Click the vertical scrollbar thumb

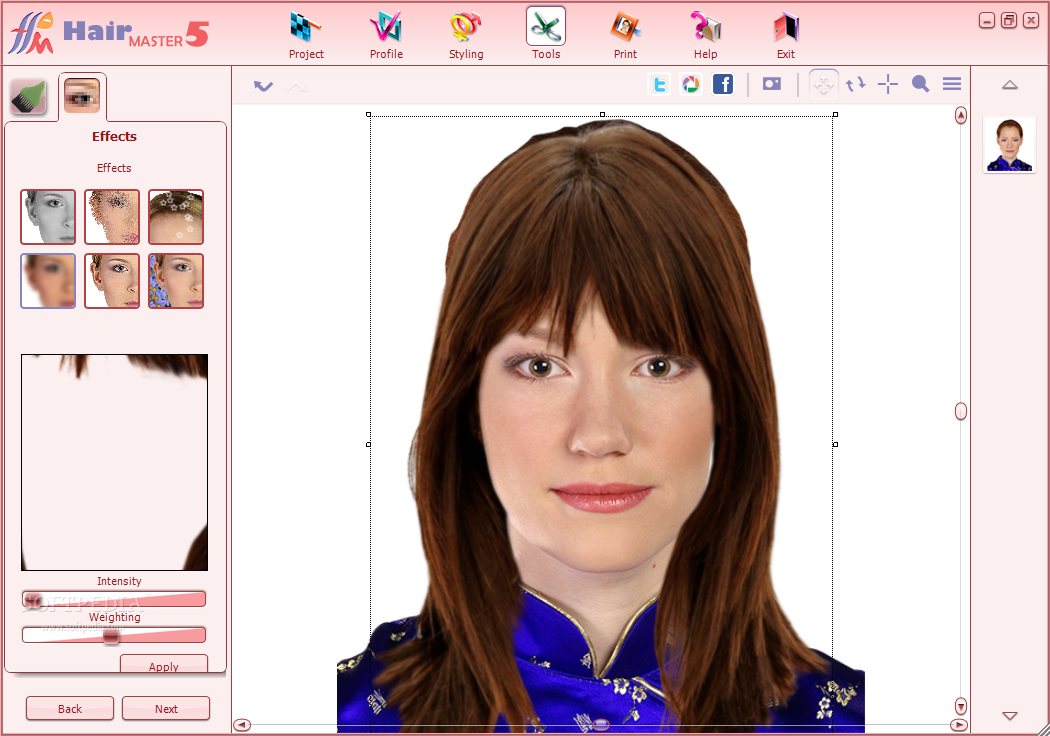(x=961, y=411)
